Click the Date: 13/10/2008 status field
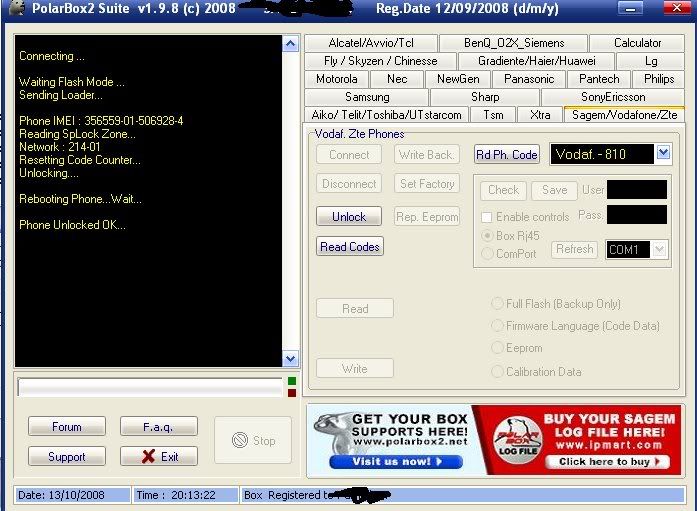The image size is (697, 511). [x=72, y=495]
